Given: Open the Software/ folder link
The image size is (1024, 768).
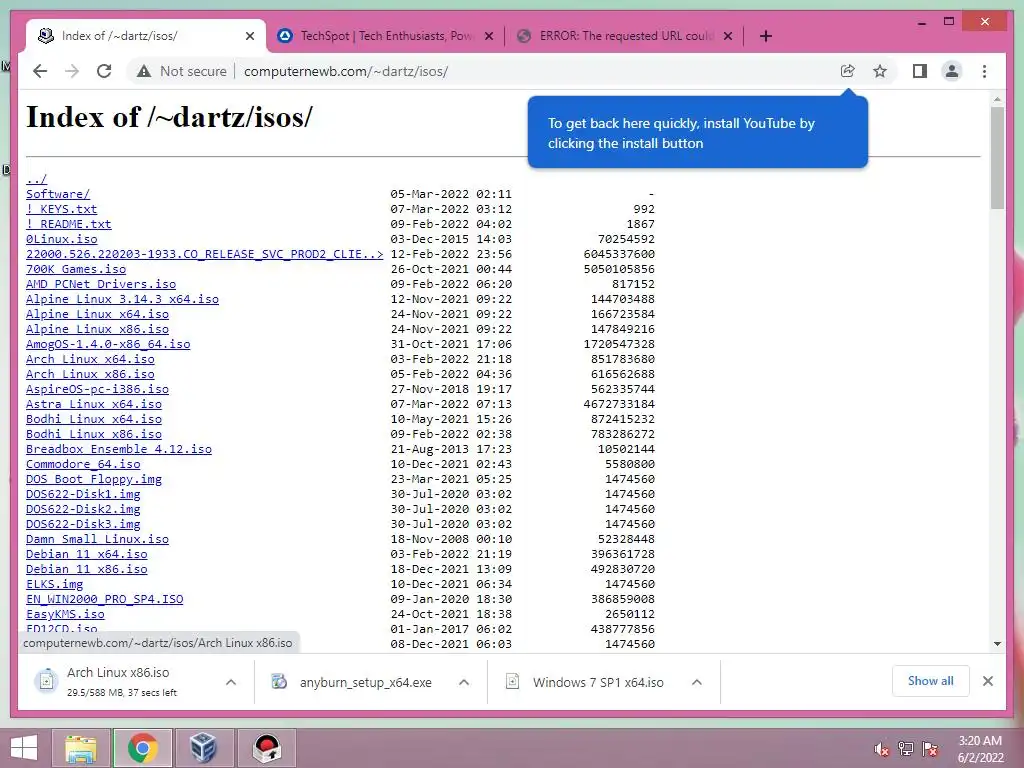Looking at the screenshot, I should click(x=58, y=194).
